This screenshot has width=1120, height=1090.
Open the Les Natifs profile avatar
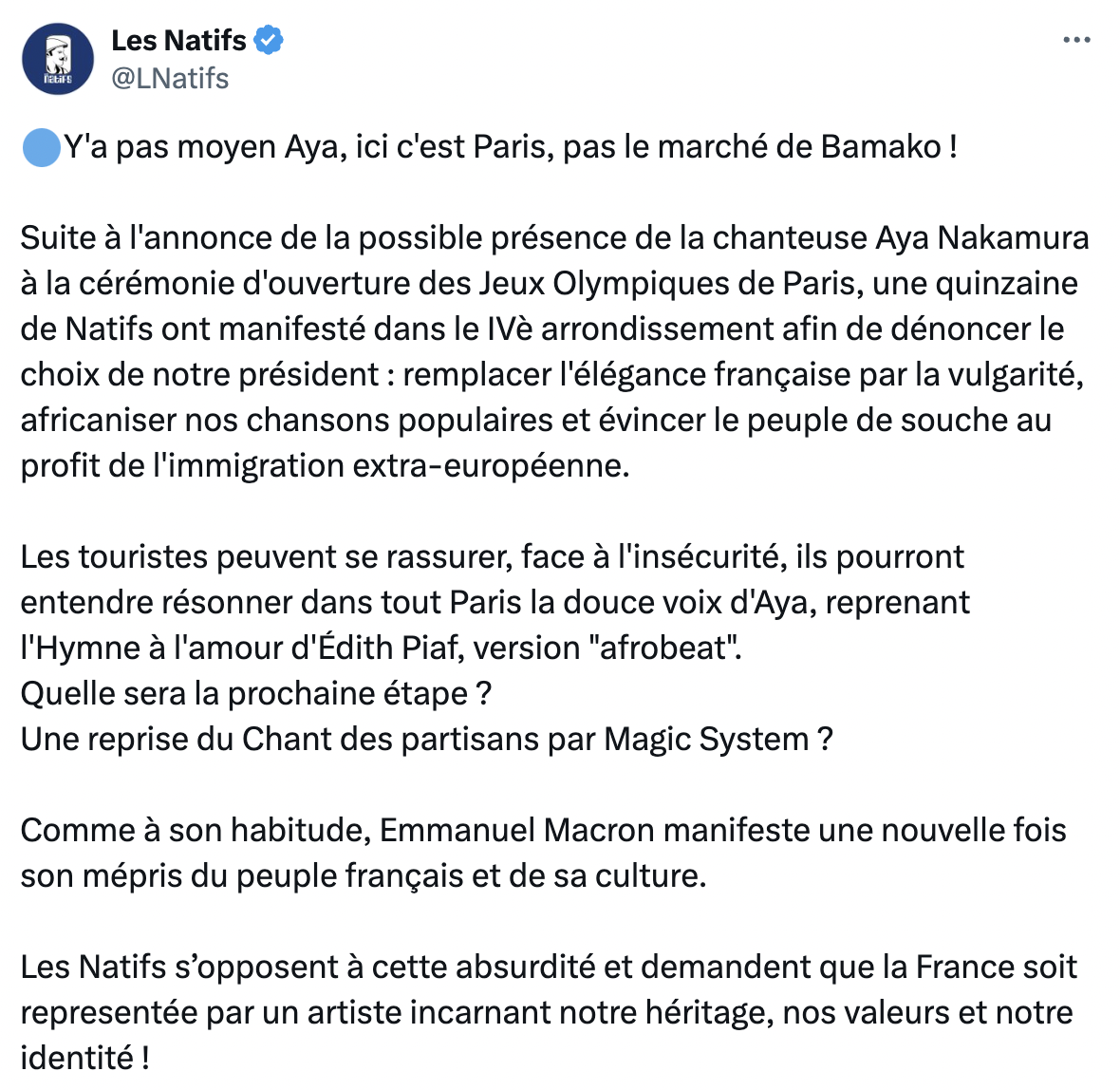tap(58, 59)
